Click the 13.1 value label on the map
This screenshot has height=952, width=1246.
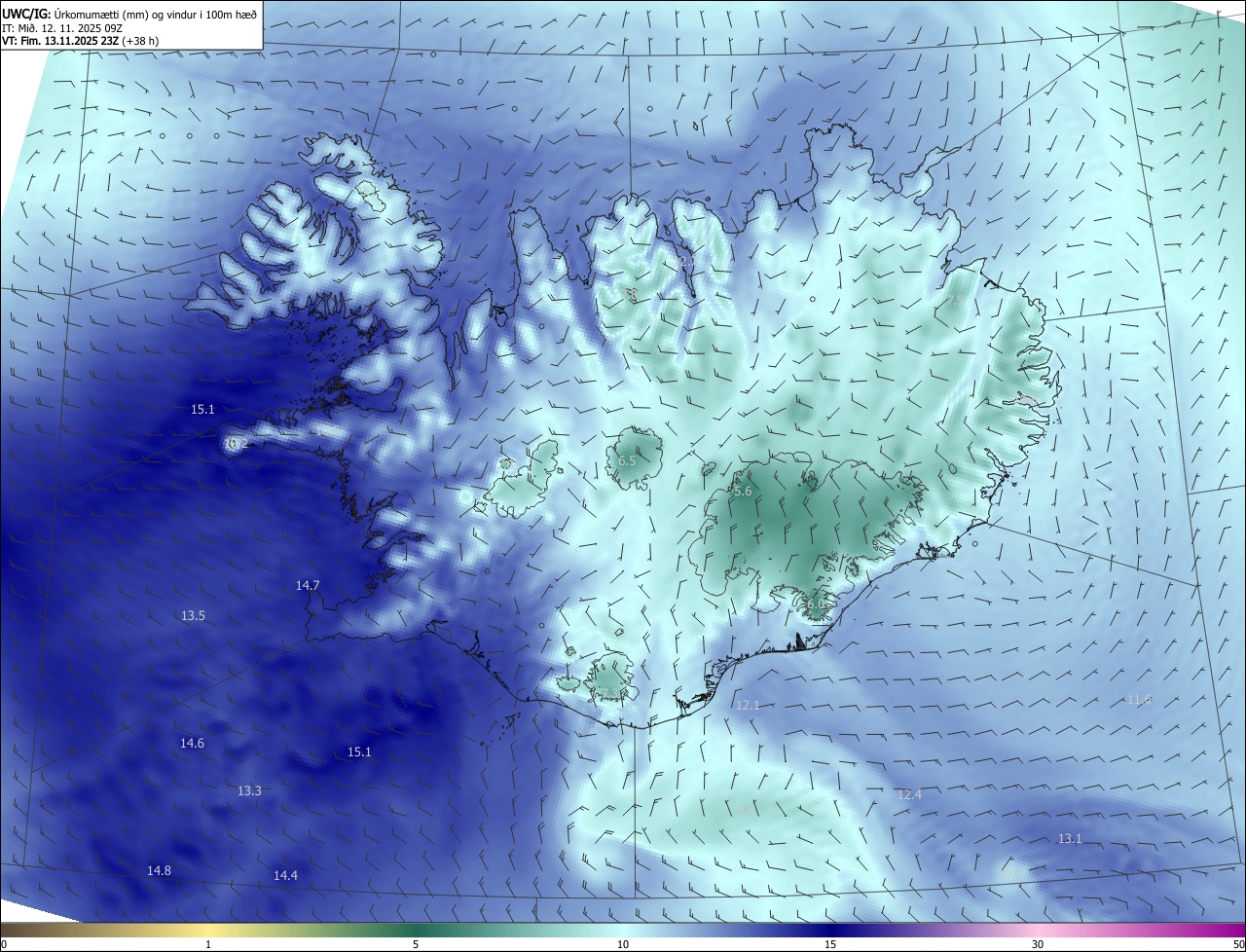click(1070, 838)
